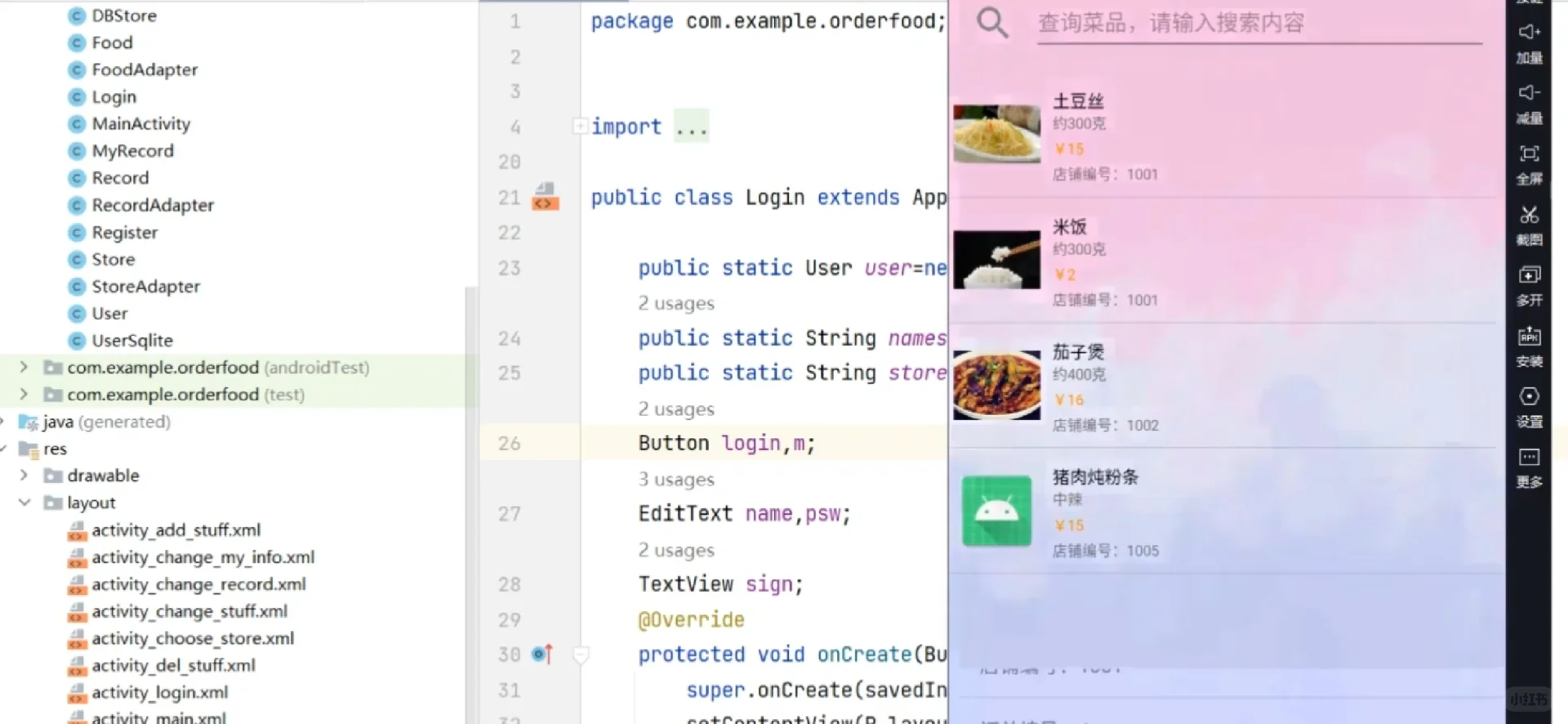Click the volume up icon in emulator sidebar
1568x724 pixels.
pos(1529,33)
